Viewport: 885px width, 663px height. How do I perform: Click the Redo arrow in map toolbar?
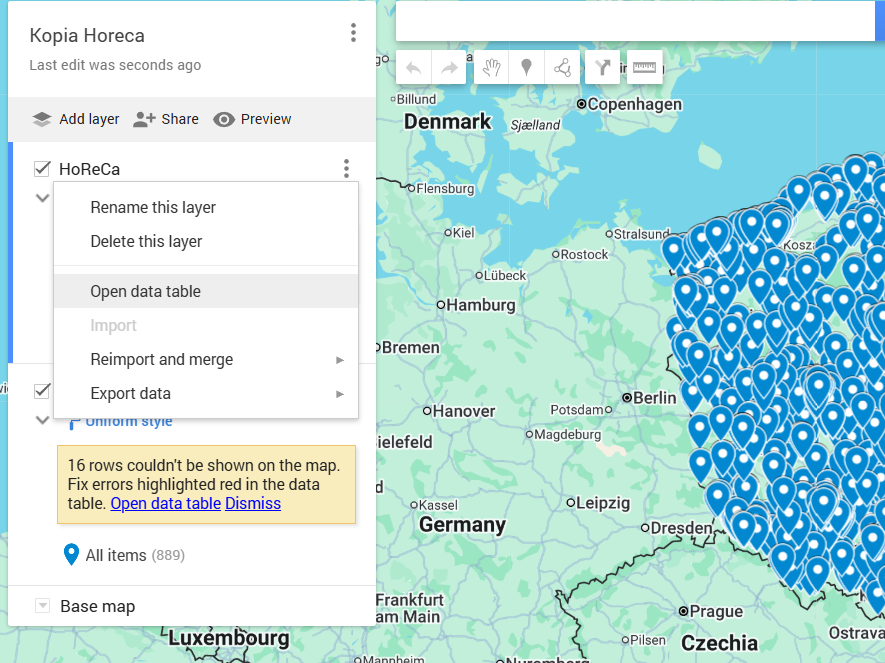(449, 68)
